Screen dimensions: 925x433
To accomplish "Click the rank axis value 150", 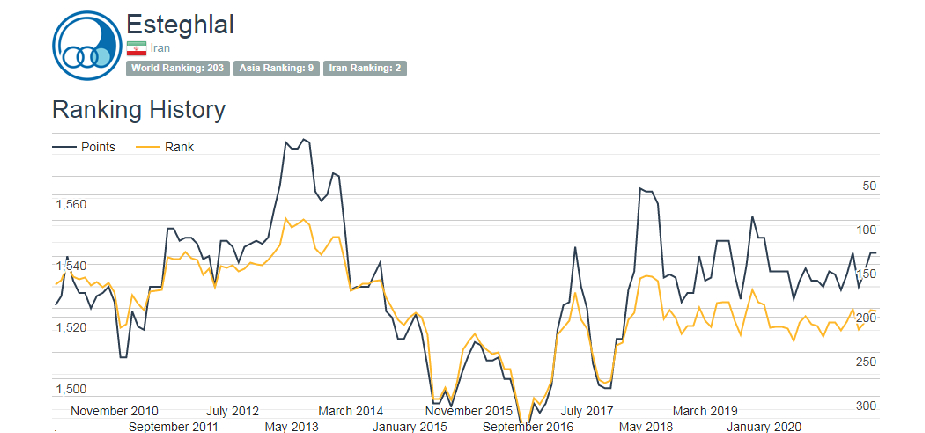I will pos(867,274).
